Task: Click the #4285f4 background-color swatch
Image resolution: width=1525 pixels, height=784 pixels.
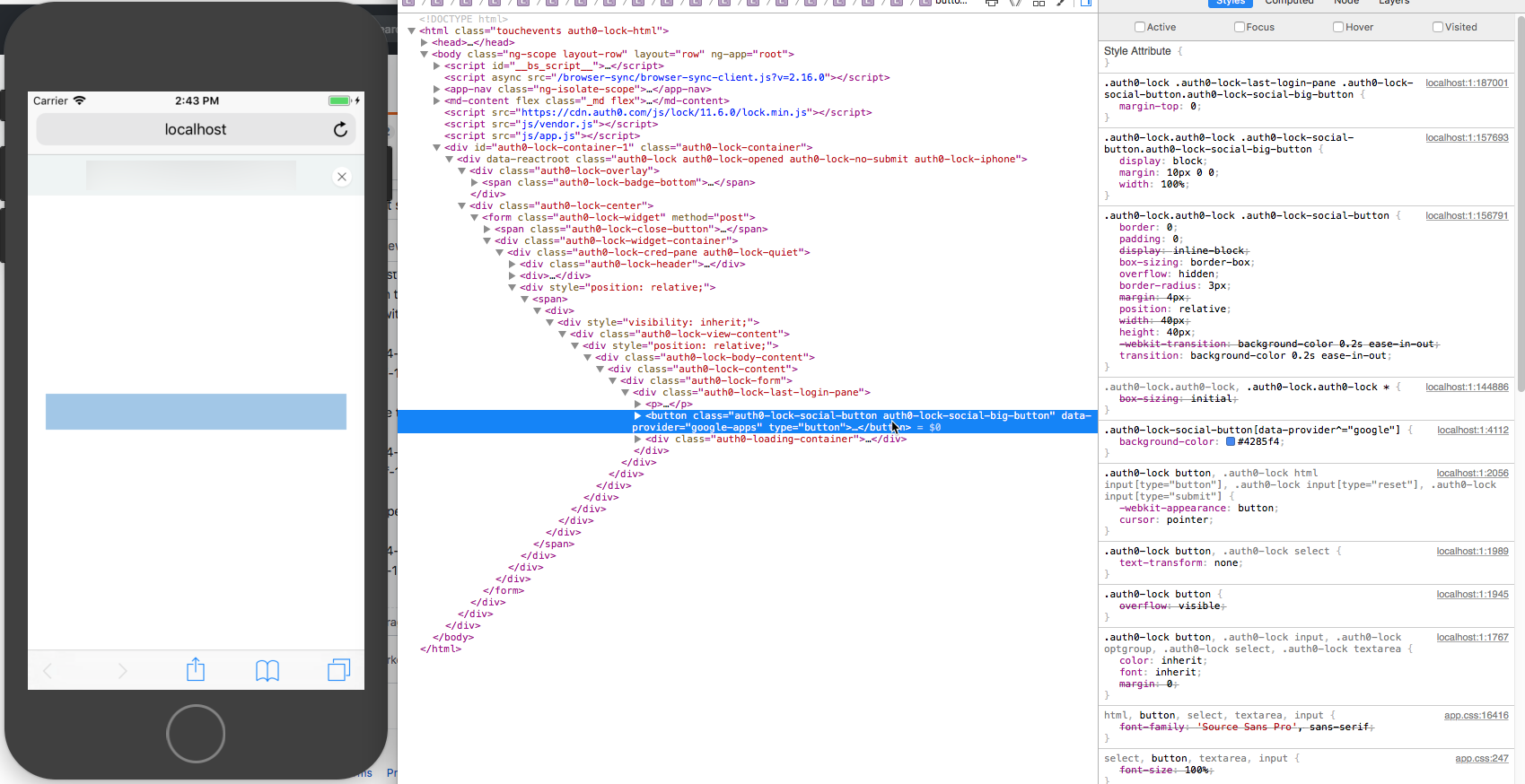Action: tap(1231, 441)
